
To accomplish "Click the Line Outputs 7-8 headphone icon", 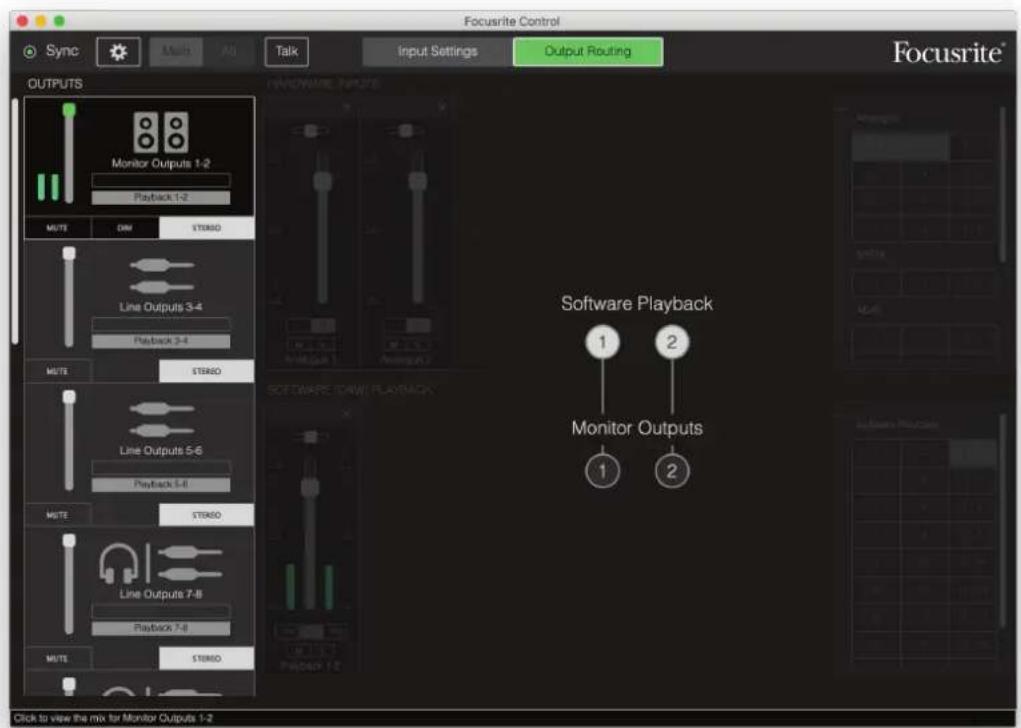I will pos(119,563).
